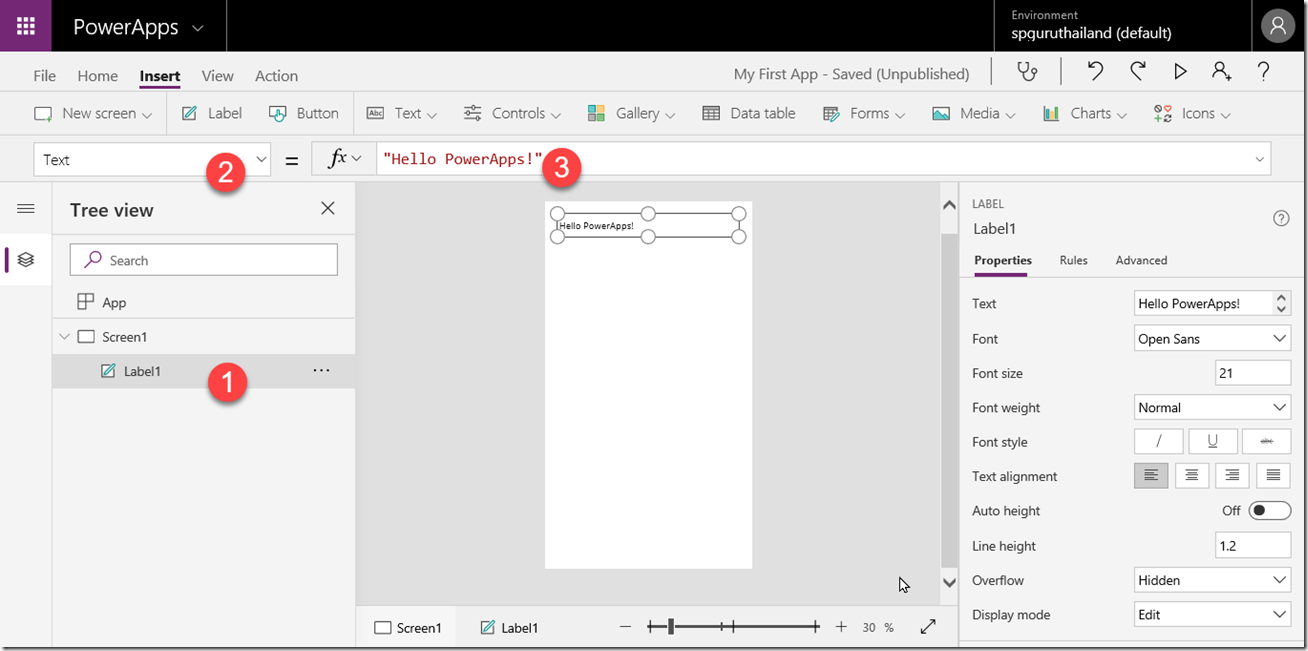The image size is (1308, 651).
Task: Open the Help question mark icon
Action: click(1264, 72)
